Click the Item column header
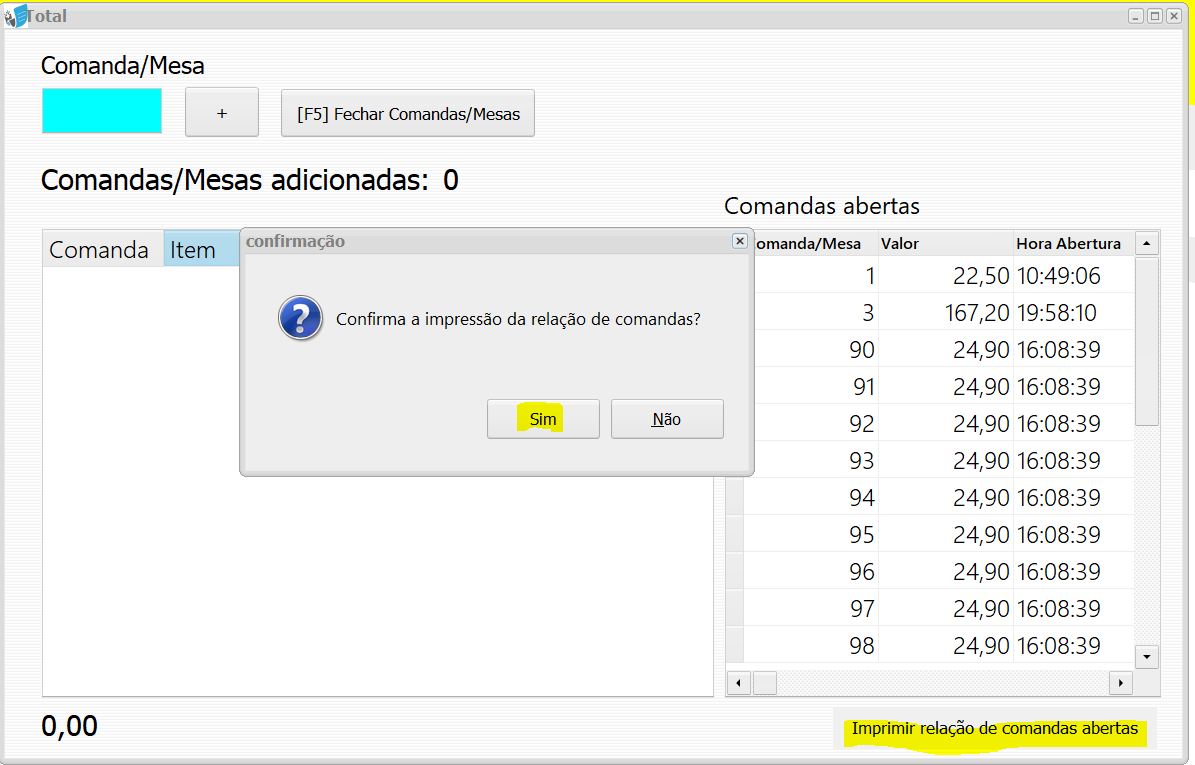 202,249
